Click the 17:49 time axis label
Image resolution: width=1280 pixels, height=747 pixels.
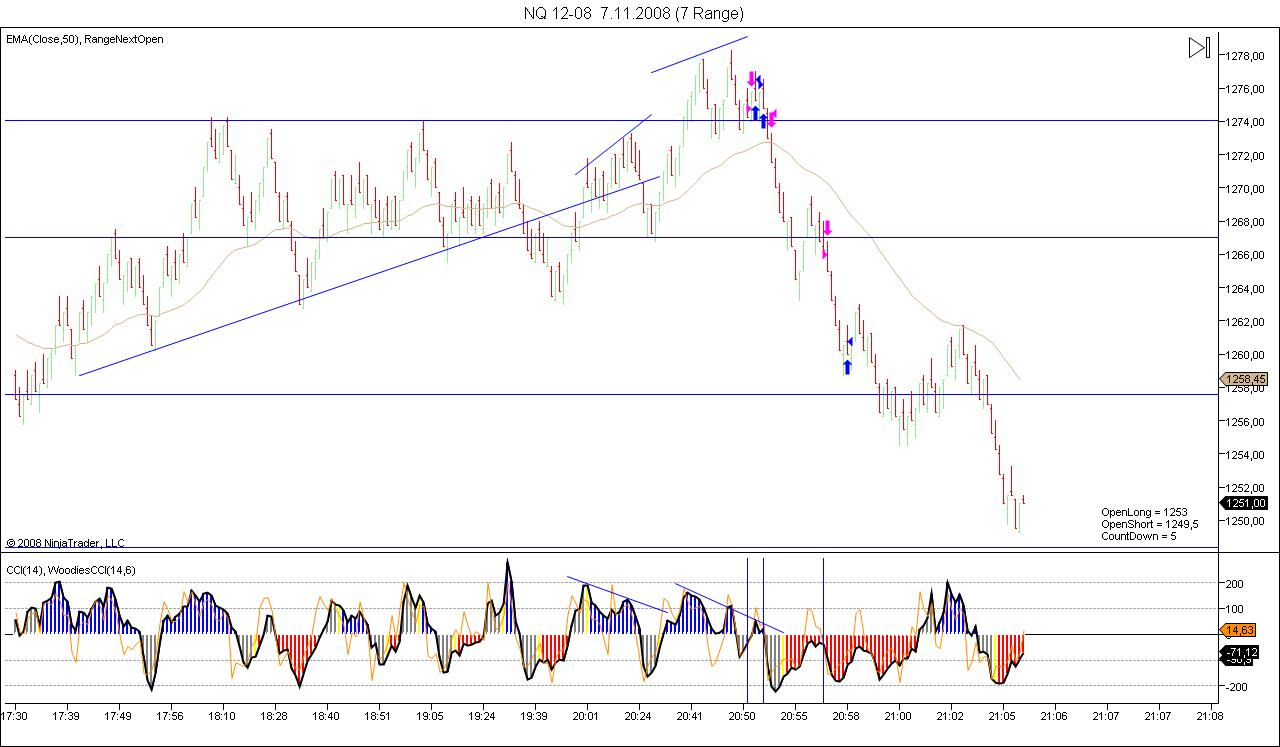[x=118, y=716]
